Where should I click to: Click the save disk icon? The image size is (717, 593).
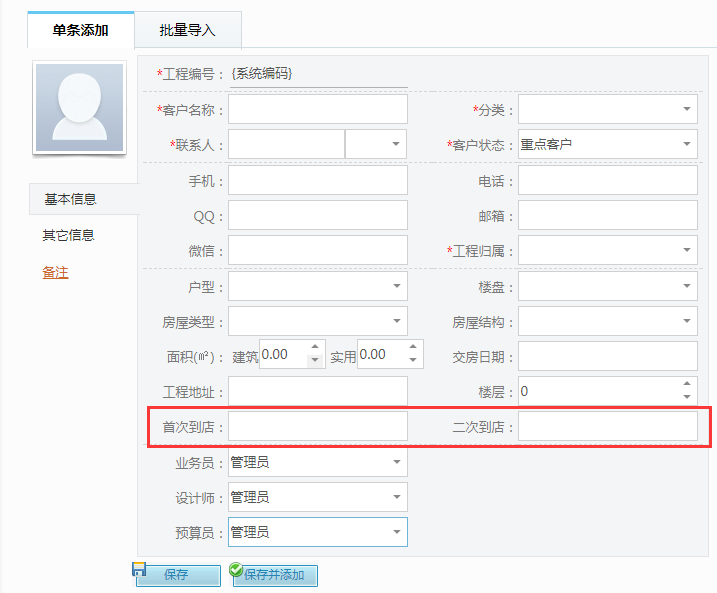[141, 569]
